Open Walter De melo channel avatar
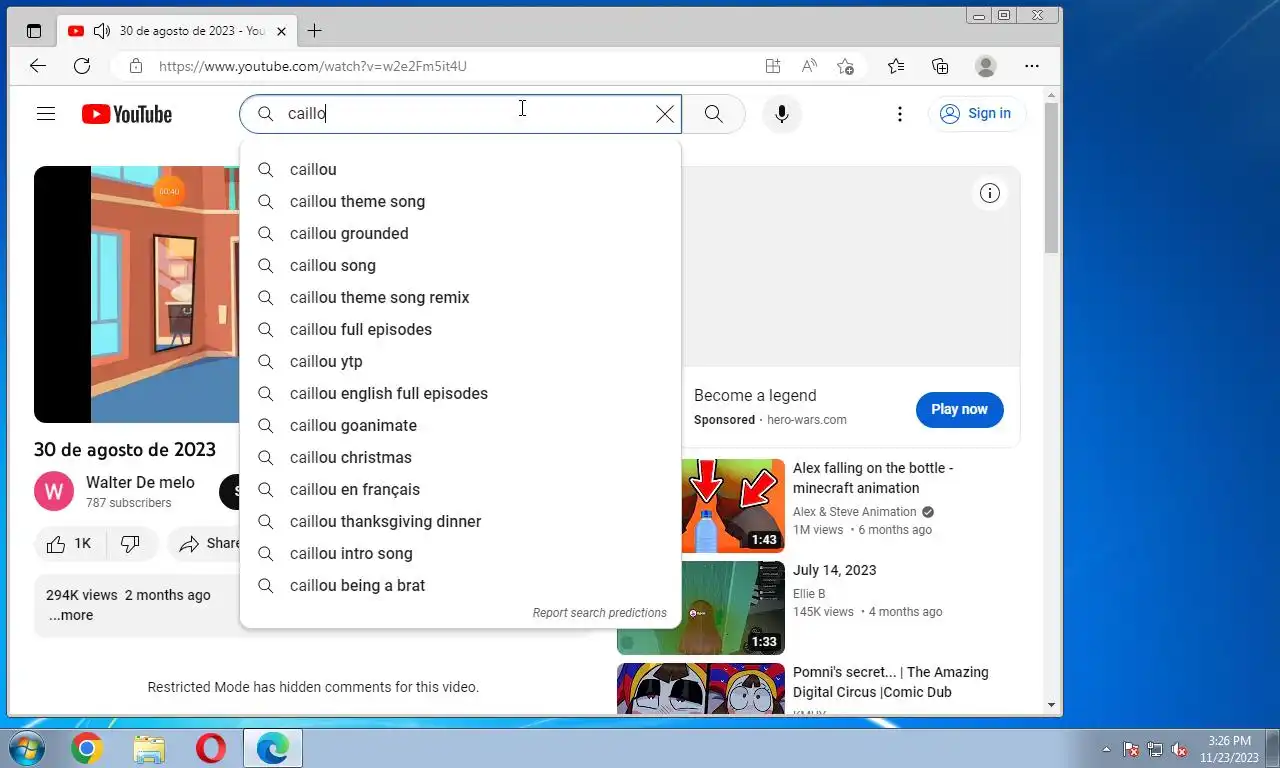The width and height of the screenshot is (1280, 768). pos(54,491)
